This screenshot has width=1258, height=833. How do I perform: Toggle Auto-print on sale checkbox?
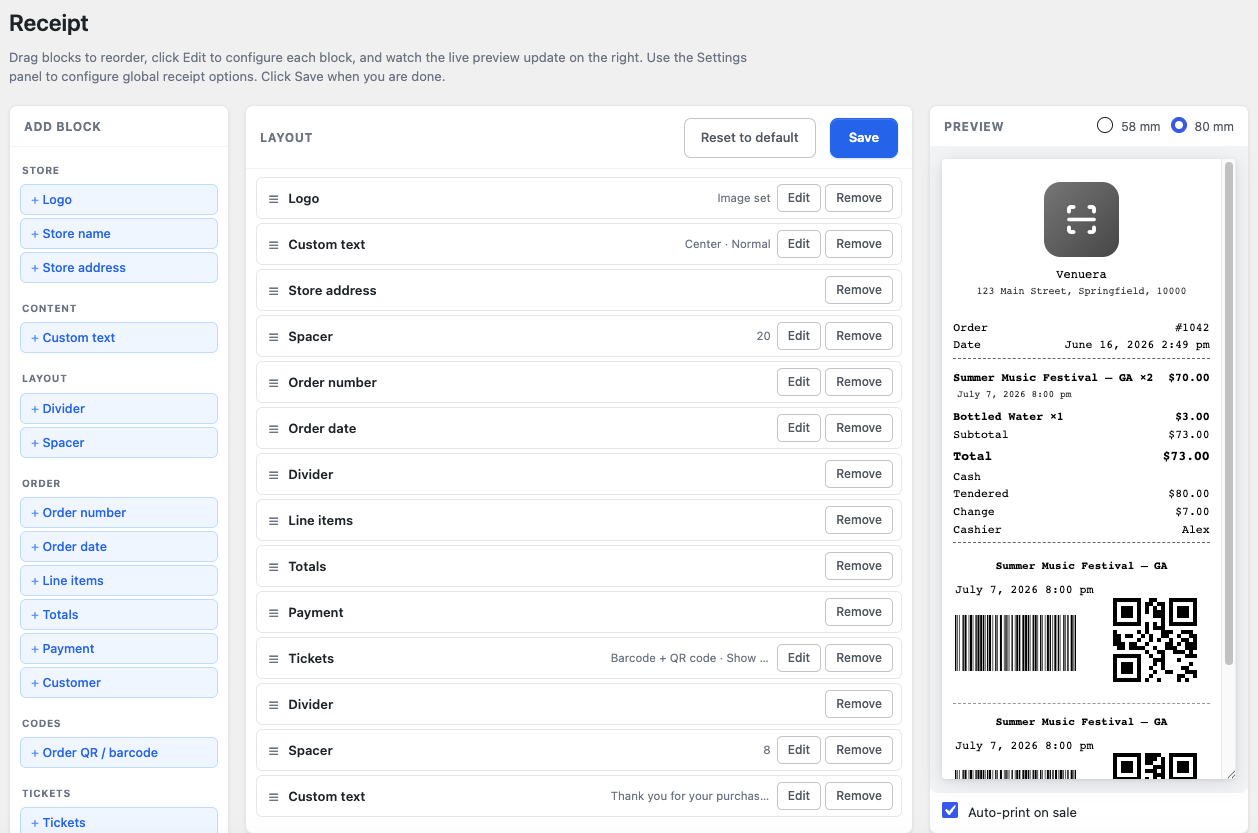point(951,811)
